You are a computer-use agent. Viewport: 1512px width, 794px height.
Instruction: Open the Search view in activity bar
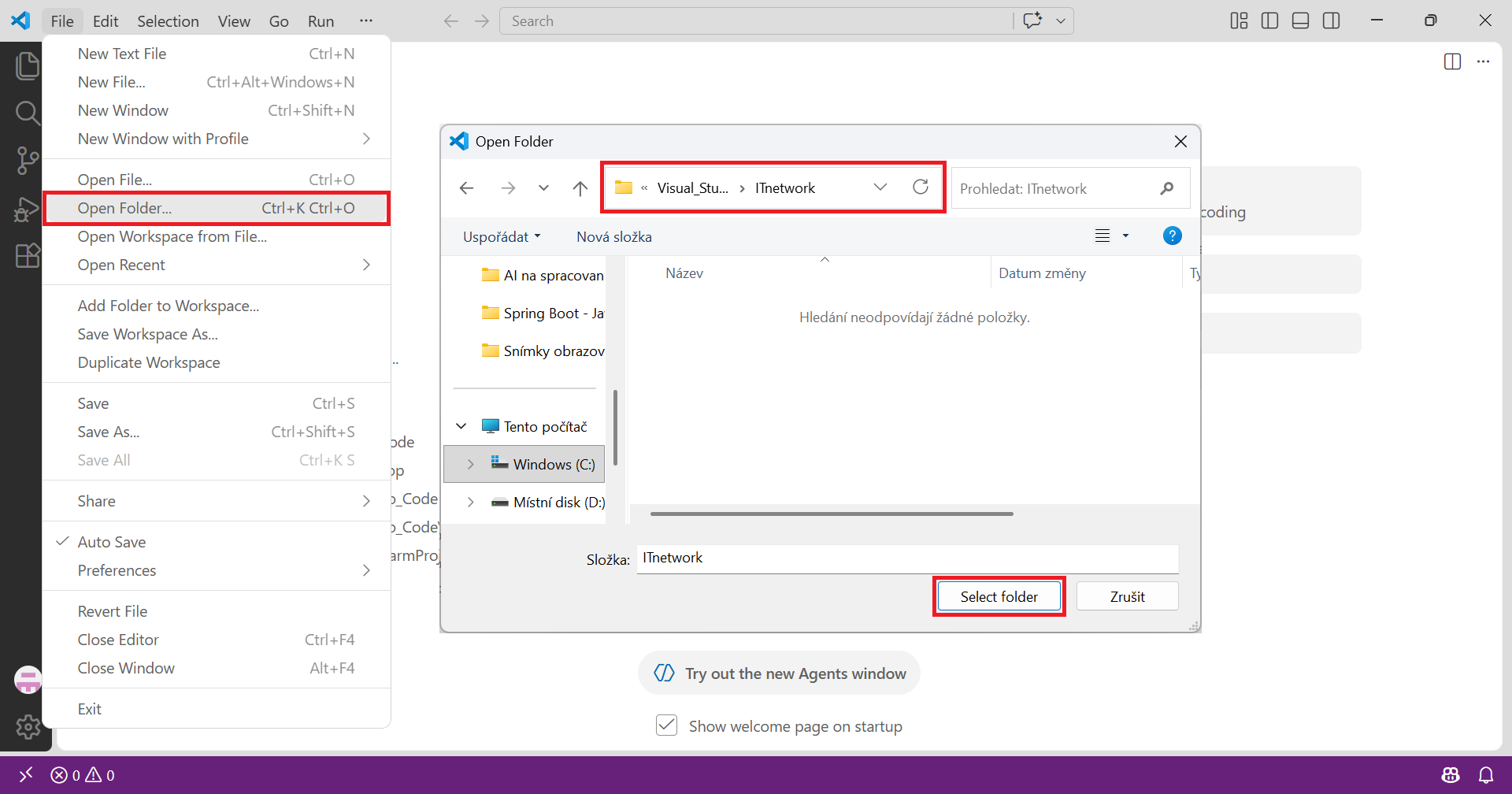click(27, 113)
